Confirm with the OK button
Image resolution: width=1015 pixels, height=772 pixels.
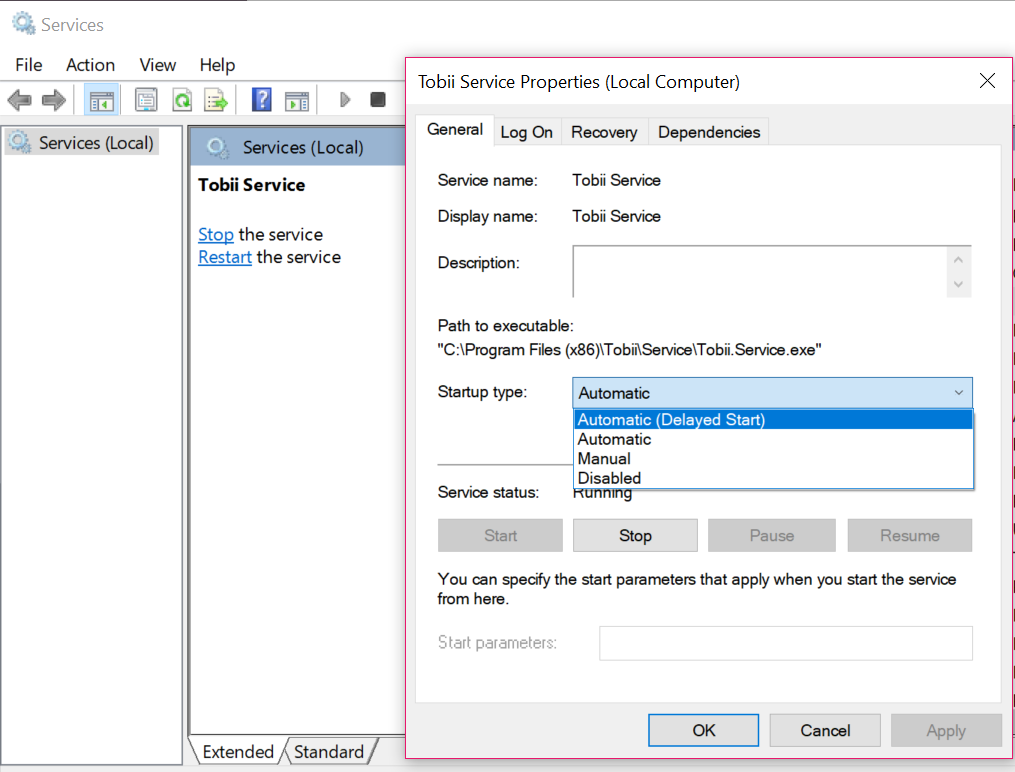coord(704,730)
